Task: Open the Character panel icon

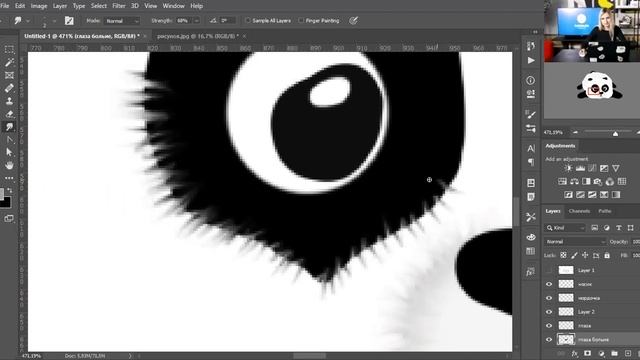Action: pos(531,149)
